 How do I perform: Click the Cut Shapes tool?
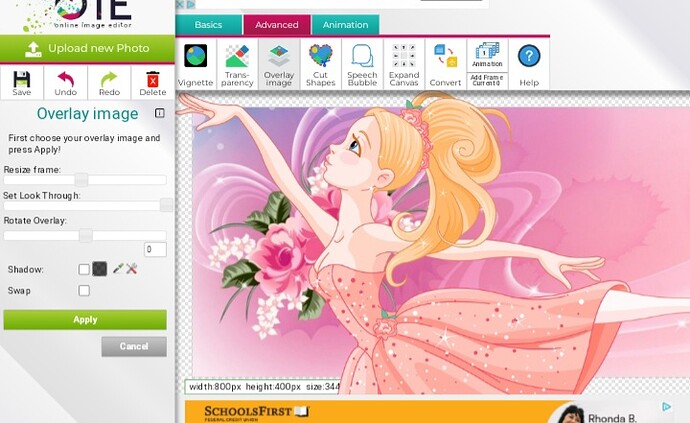click(320, 63)
